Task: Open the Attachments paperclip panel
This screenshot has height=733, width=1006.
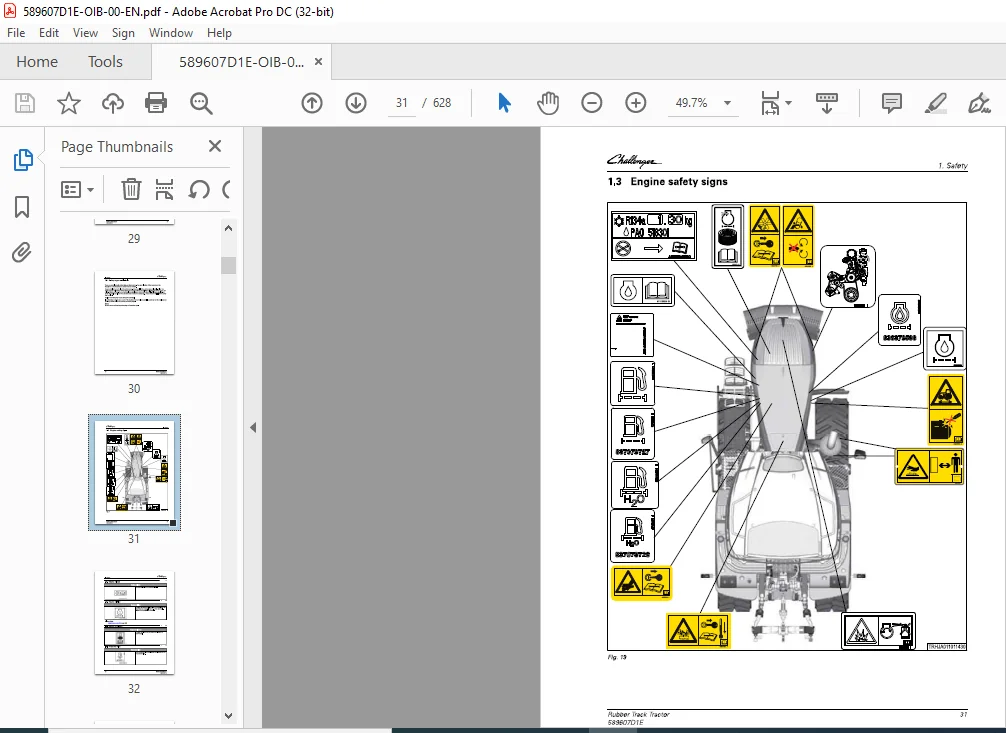Action: pos(22,252)
